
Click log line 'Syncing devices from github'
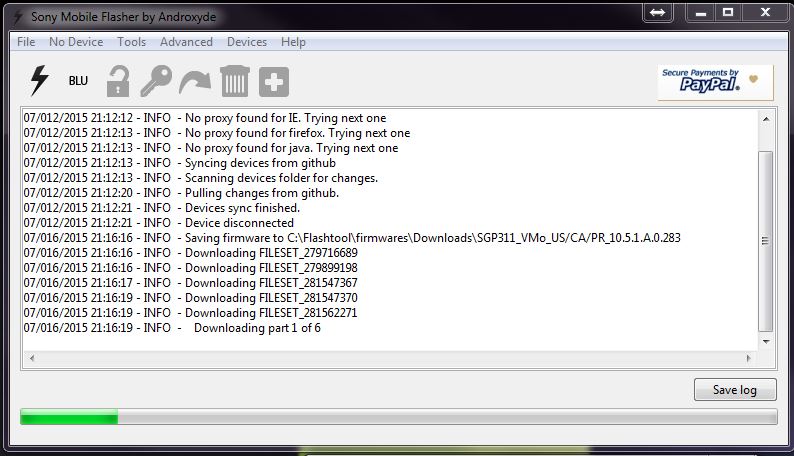[180, 163]
